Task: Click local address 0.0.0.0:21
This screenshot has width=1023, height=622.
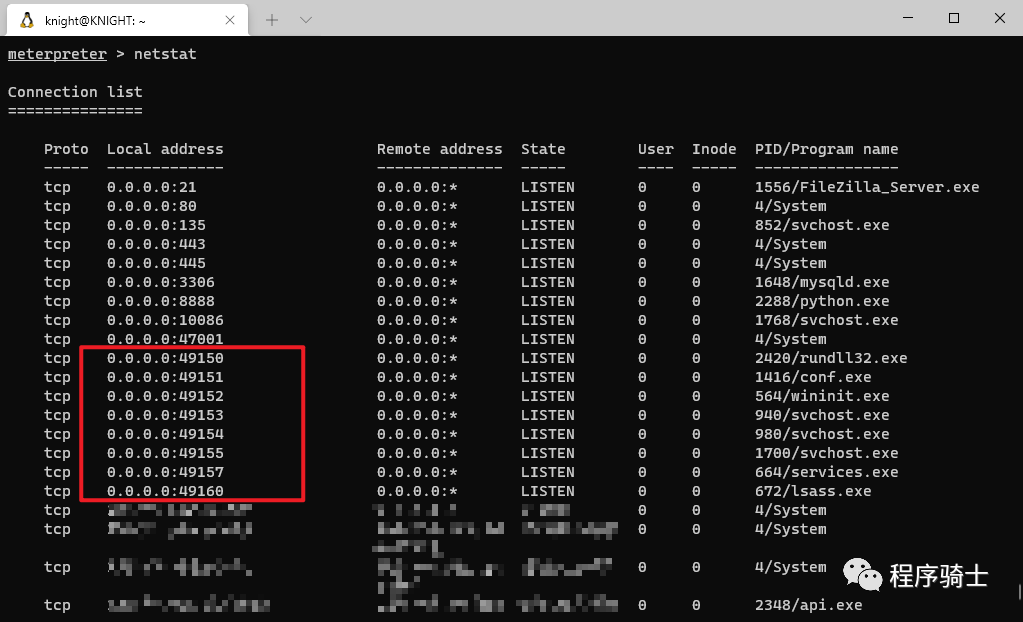Action: point(151,187)
